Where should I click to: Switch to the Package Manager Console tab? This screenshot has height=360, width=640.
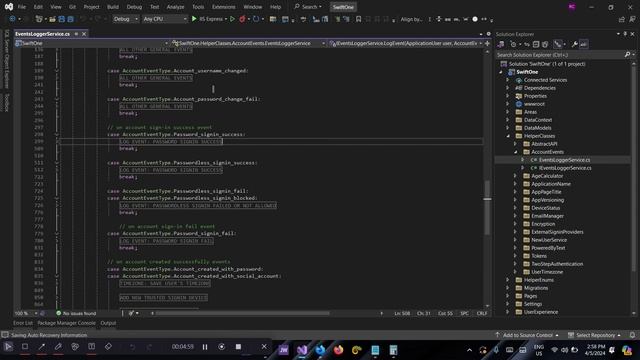pos(67,323)
